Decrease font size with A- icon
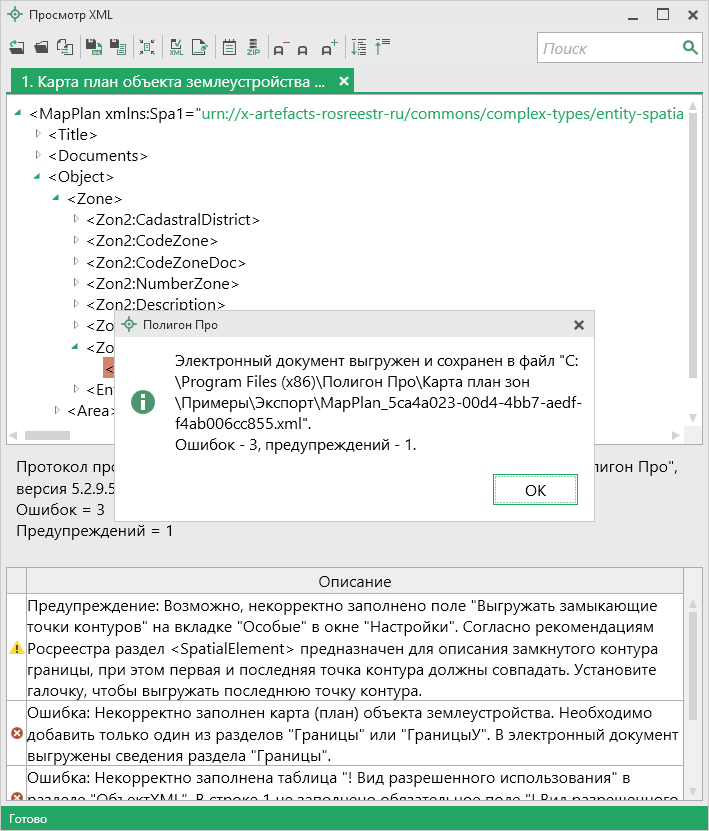This screenshot has width=709, height=831. [x=280, y=47]
